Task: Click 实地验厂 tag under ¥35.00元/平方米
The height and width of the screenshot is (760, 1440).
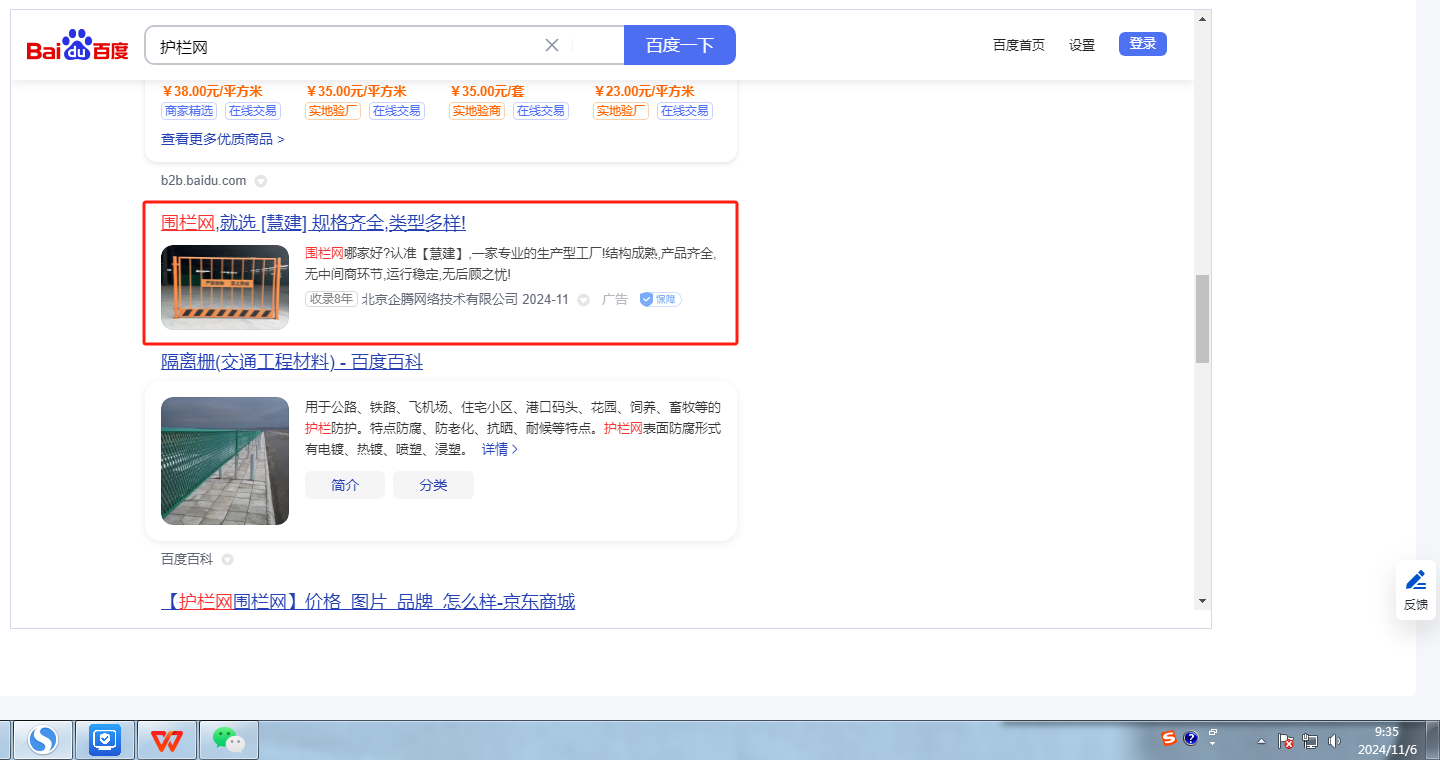Action: click(x=333, y=111)
